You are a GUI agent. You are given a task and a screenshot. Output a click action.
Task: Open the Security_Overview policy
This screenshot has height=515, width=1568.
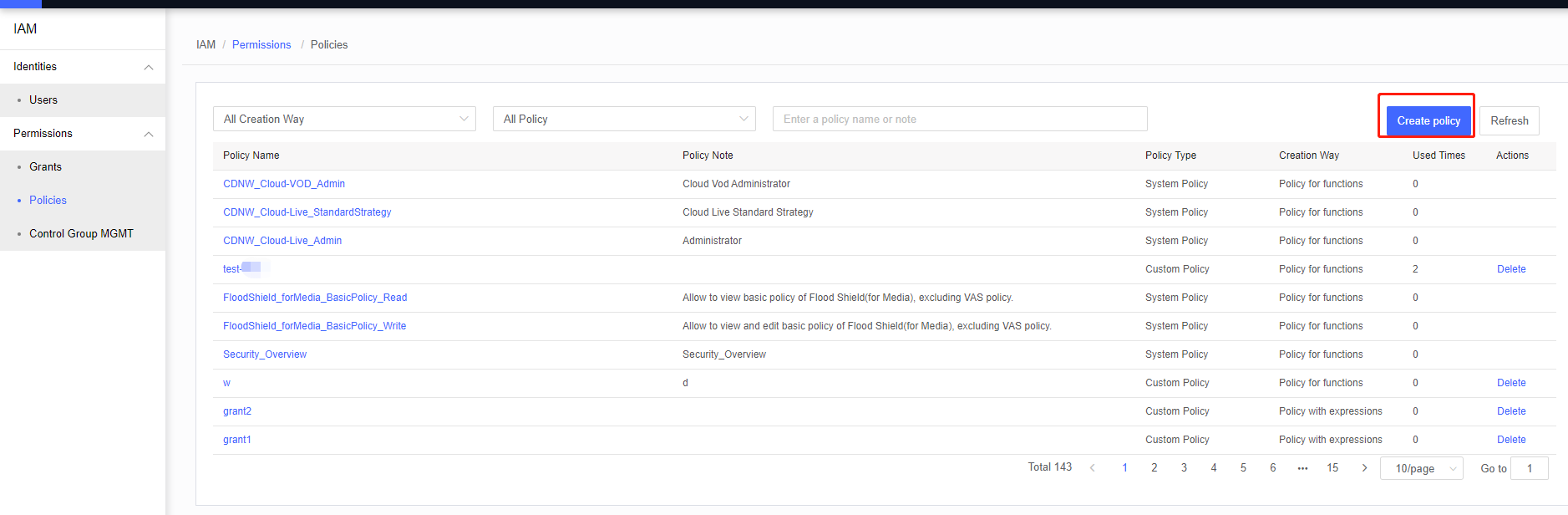pyautogui.click(x=265, y=354)
